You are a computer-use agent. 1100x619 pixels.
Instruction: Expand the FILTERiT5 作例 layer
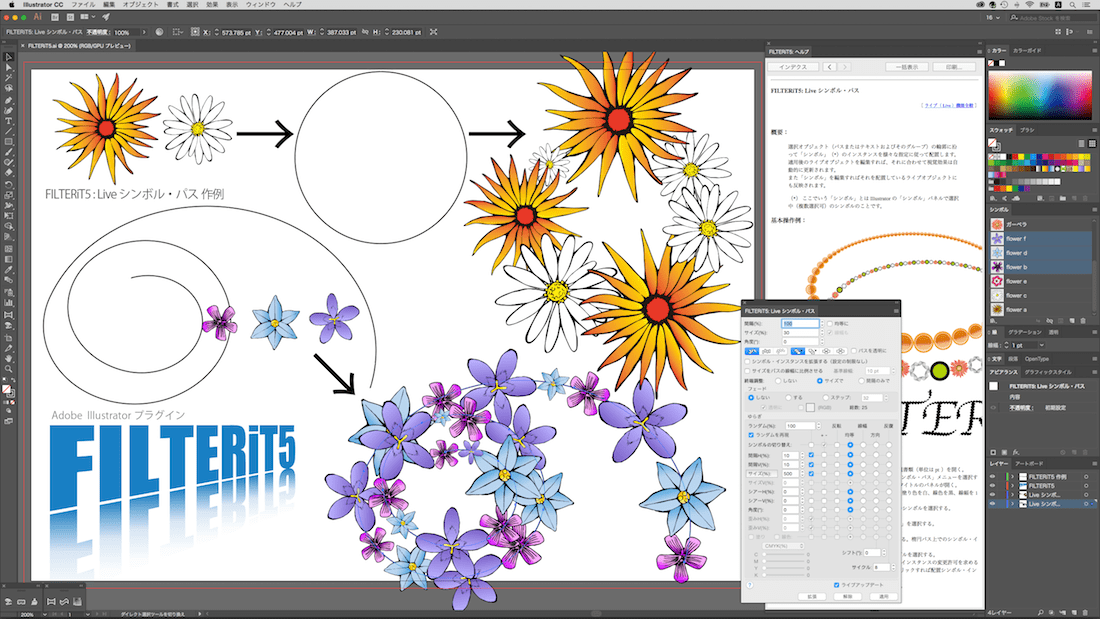pos(1012,477)
